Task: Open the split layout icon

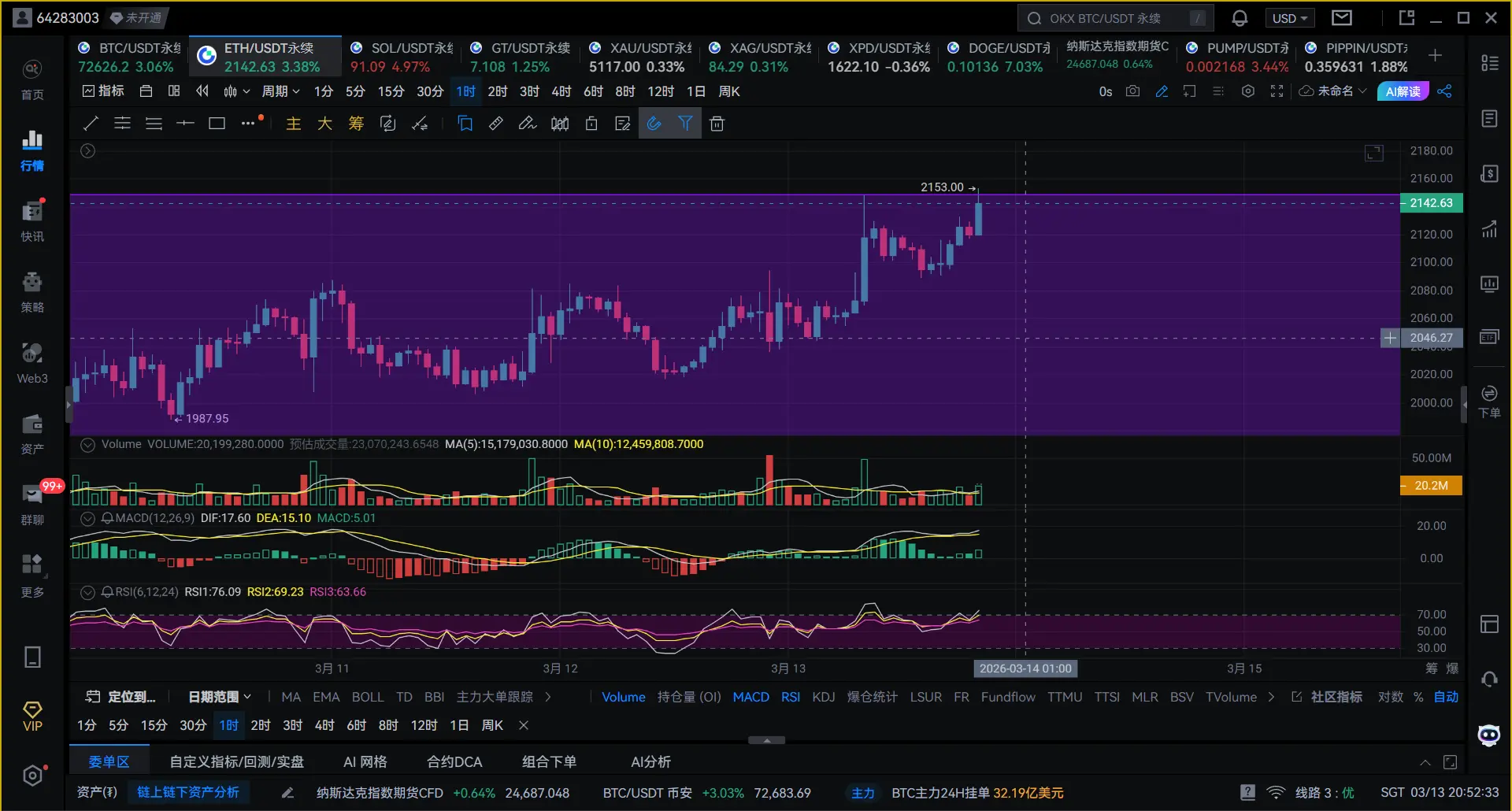Action: [174, 91]
